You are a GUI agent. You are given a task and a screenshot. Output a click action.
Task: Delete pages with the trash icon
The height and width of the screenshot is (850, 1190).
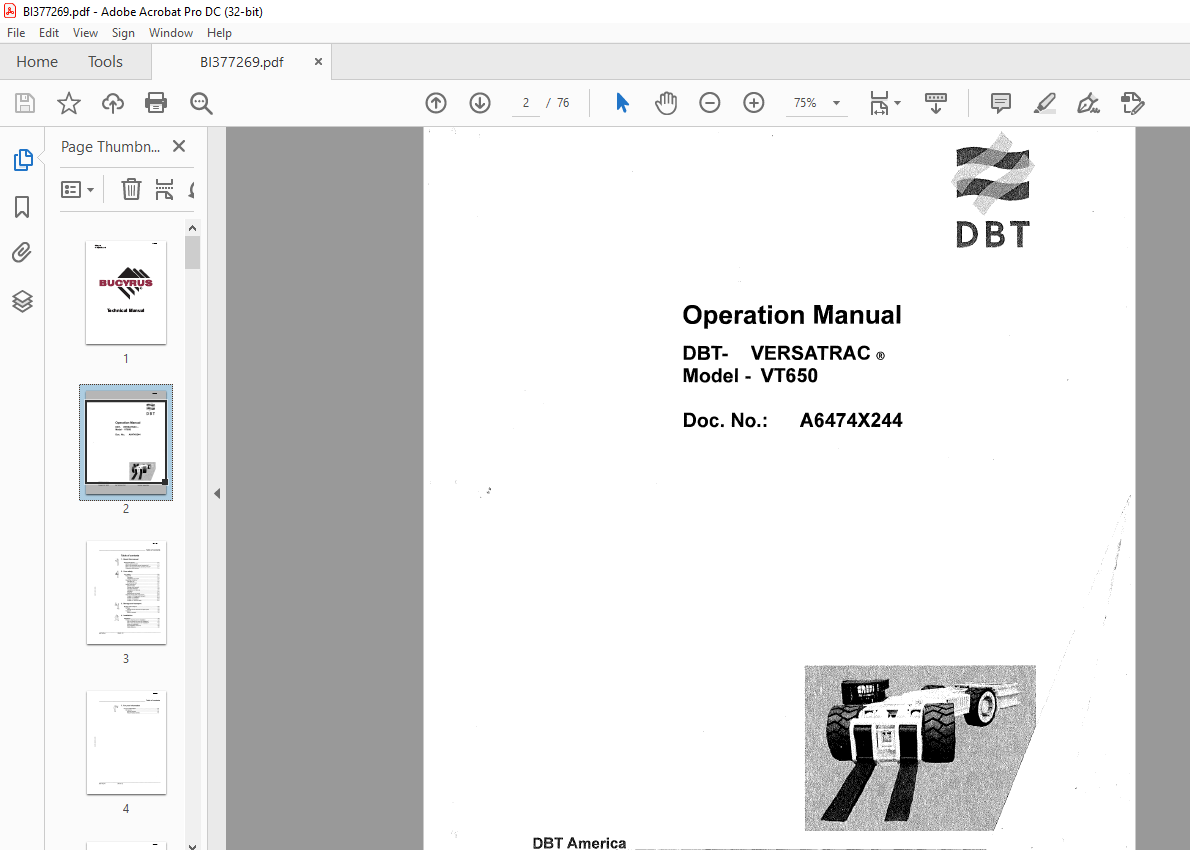click(x=131, y=189)
